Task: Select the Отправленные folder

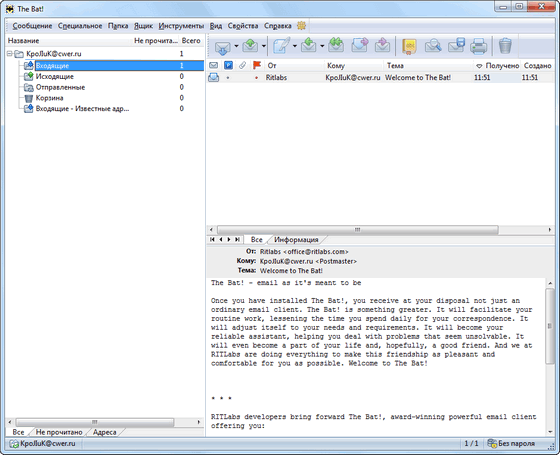Action: 60,87
